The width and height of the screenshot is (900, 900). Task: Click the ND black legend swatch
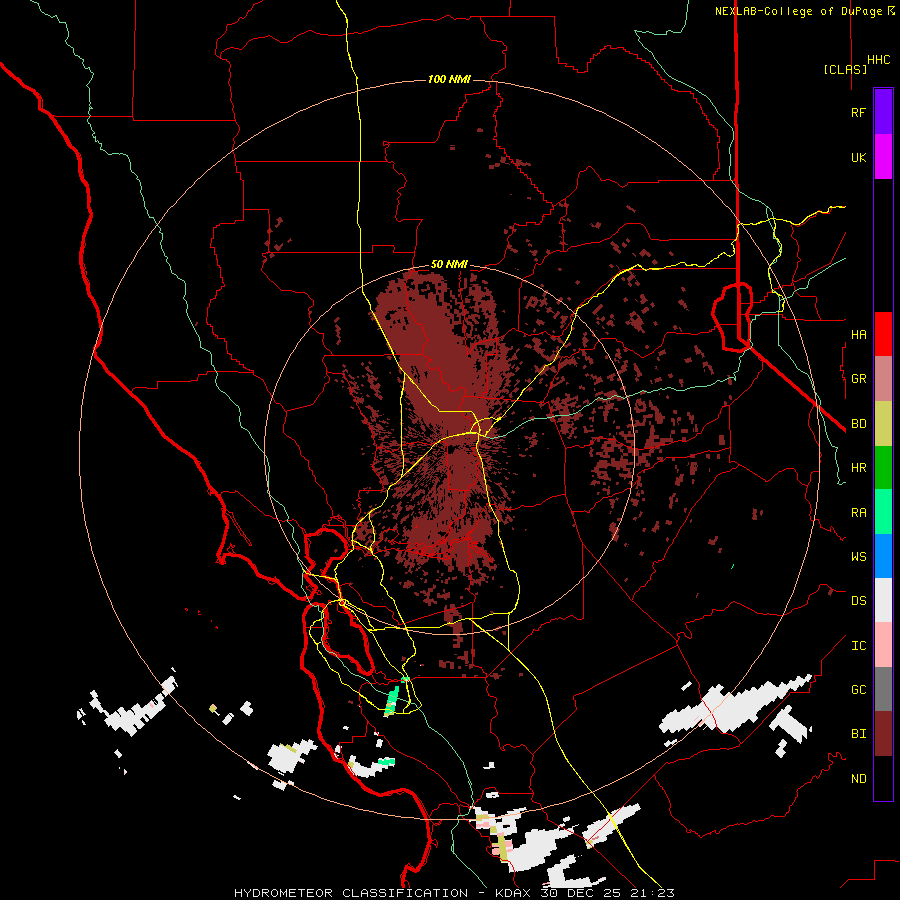(883, 778)
